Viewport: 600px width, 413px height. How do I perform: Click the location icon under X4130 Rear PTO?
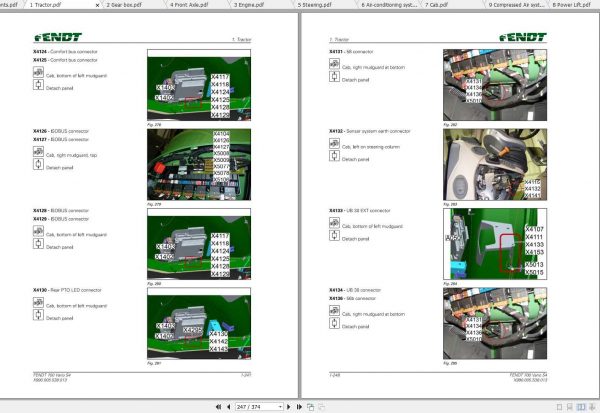tap(38, 302)
